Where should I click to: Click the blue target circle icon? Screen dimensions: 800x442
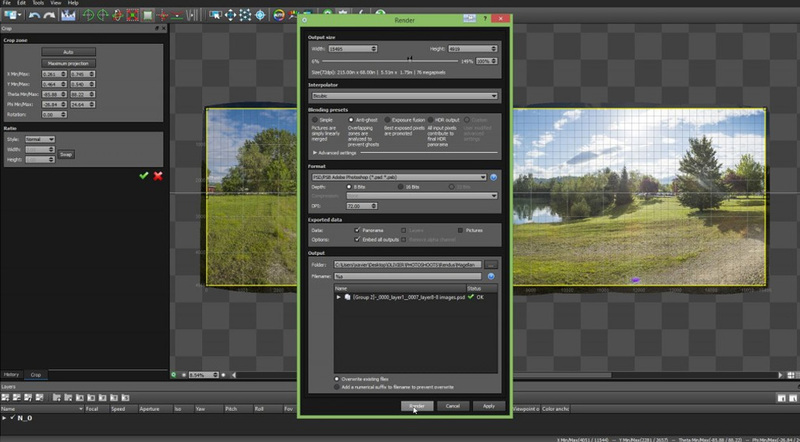pyautogui.click(x=260, y=15)
